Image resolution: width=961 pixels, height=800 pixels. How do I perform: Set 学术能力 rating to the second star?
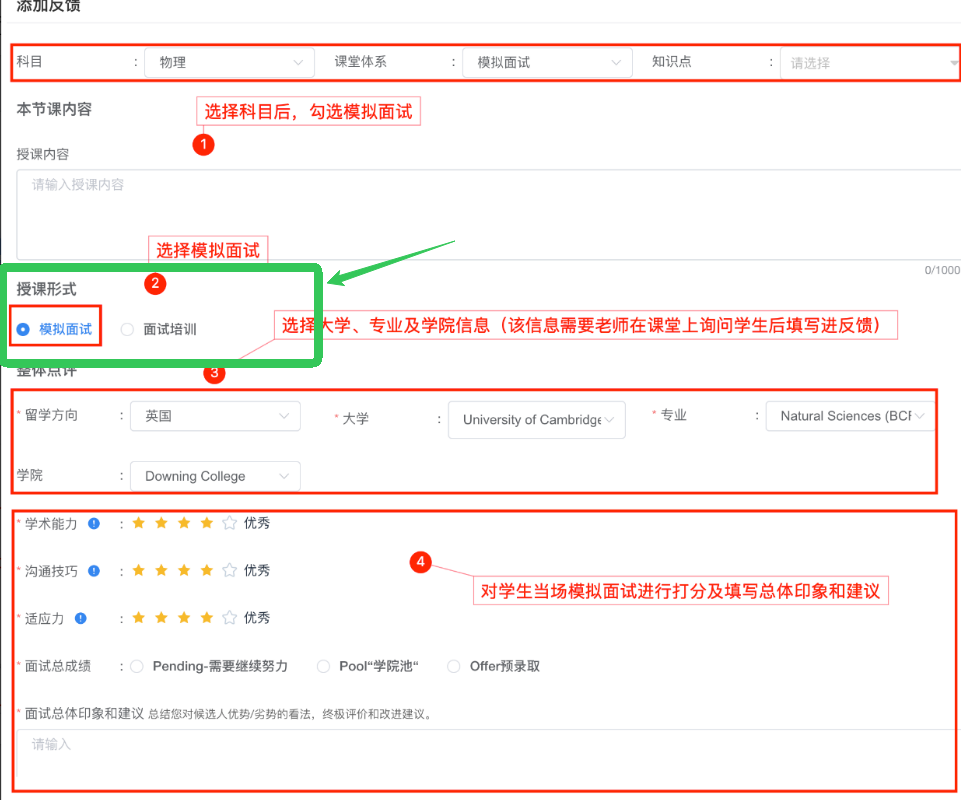coord(161,523)
